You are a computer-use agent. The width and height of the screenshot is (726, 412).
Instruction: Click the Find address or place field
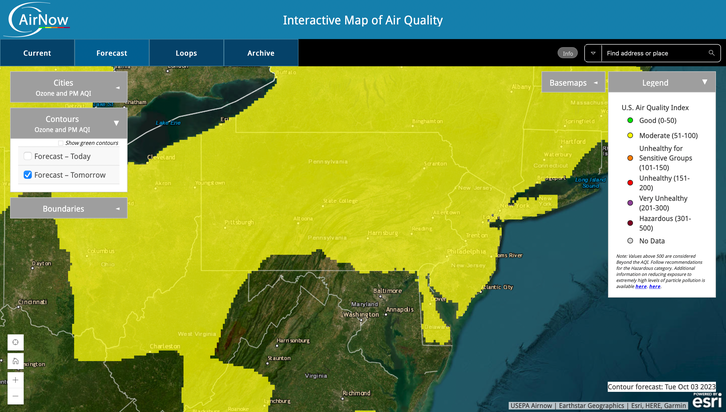pos(650,52)
